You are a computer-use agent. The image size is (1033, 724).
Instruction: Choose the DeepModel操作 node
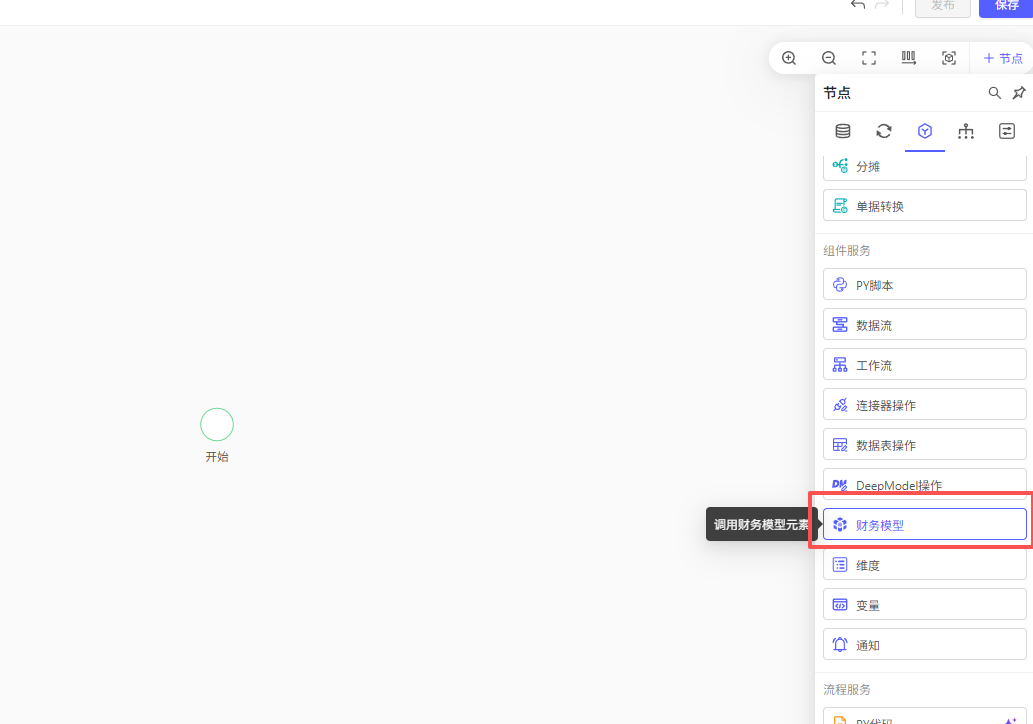point(924,485)
